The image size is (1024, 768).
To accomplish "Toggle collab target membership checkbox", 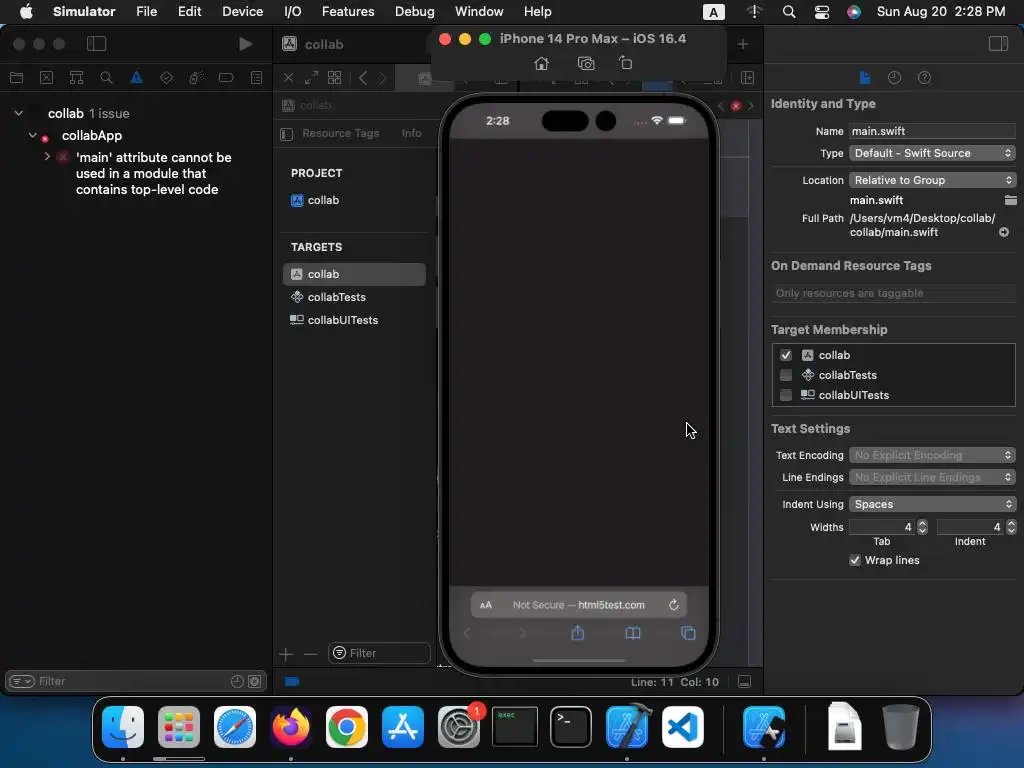I will point(786,355).
